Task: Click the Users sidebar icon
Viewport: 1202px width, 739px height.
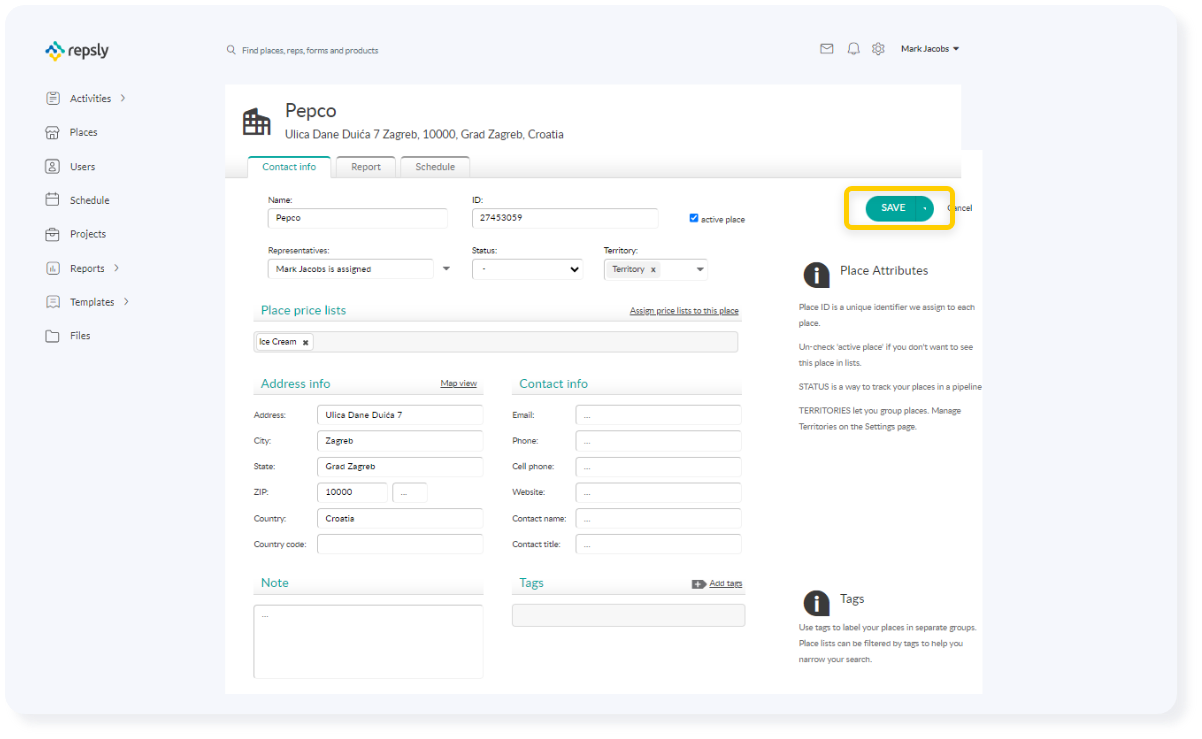Action: (53, 166)
